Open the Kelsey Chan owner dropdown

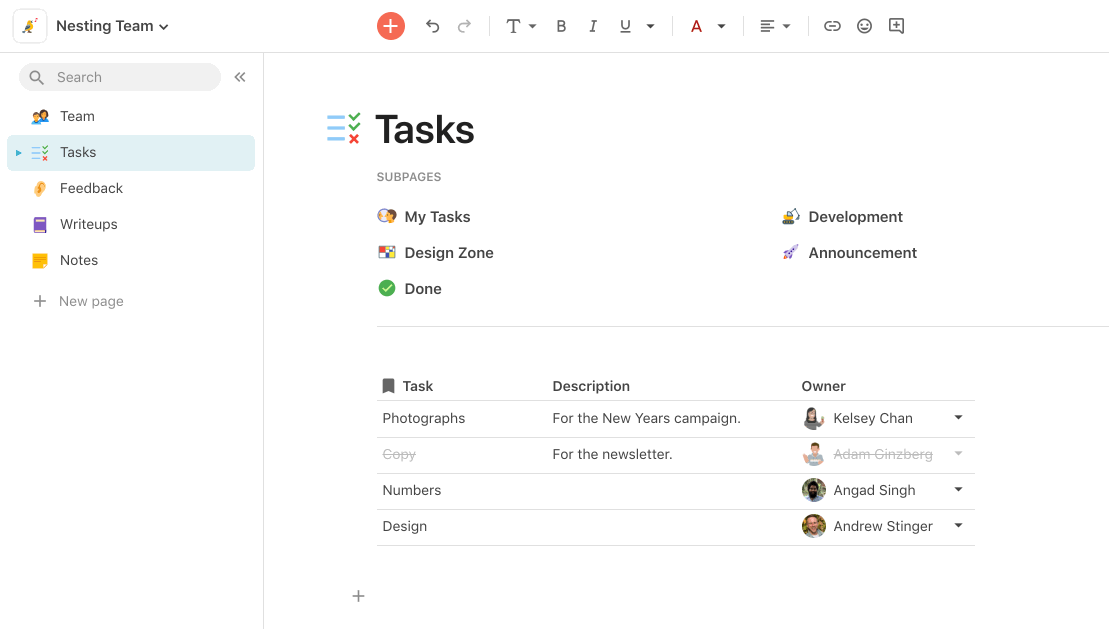(958, 417)
